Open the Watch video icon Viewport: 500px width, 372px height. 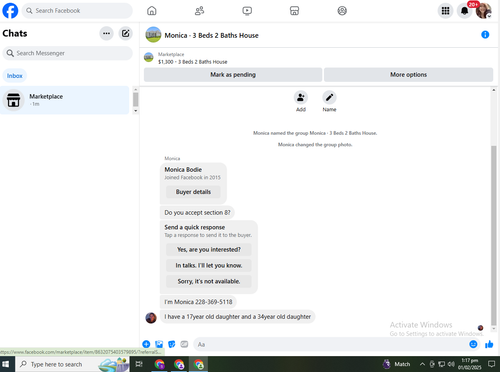247,11
